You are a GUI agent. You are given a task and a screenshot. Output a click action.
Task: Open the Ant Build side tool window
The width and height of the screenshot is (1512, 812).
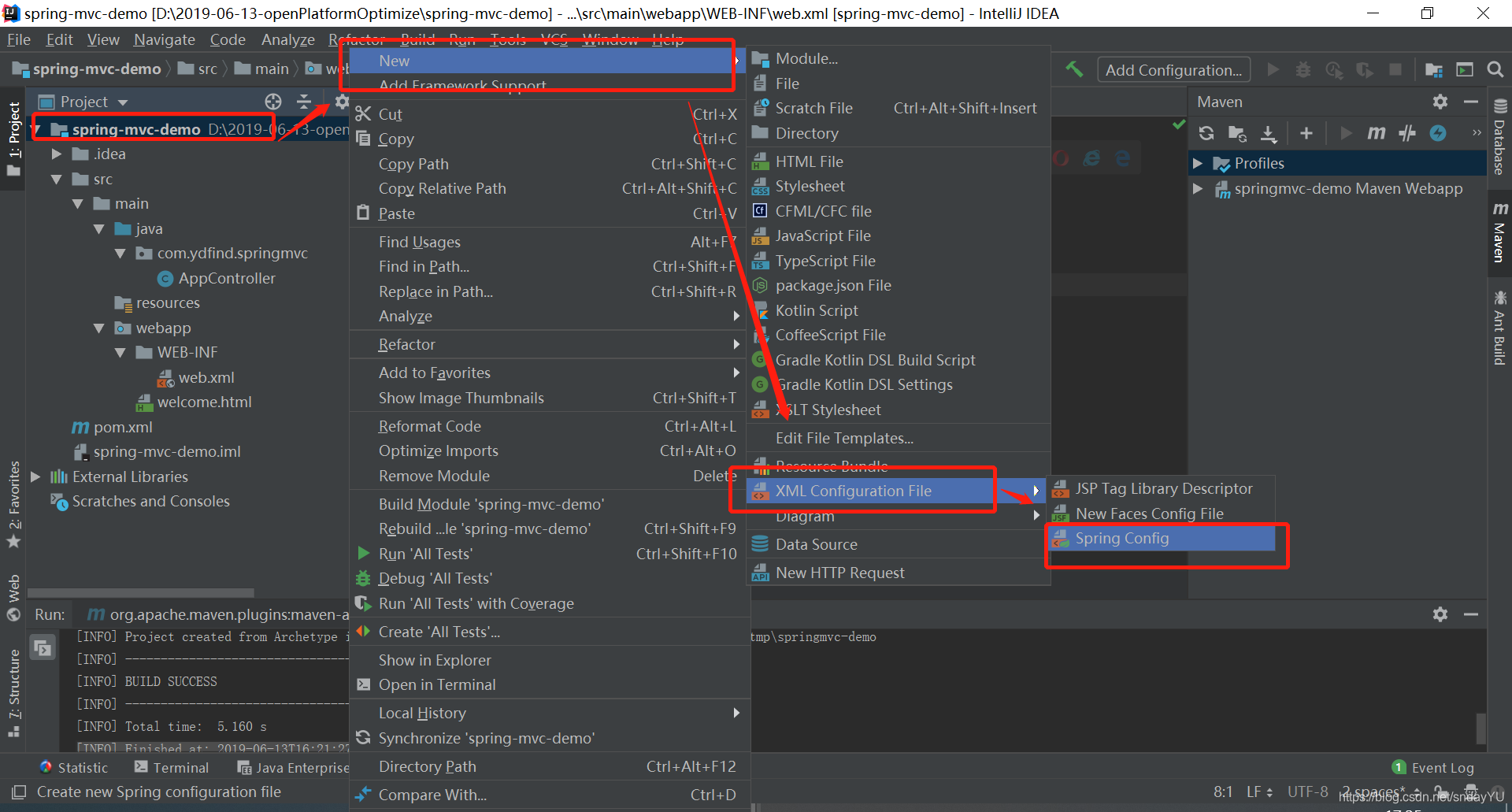1499,328
